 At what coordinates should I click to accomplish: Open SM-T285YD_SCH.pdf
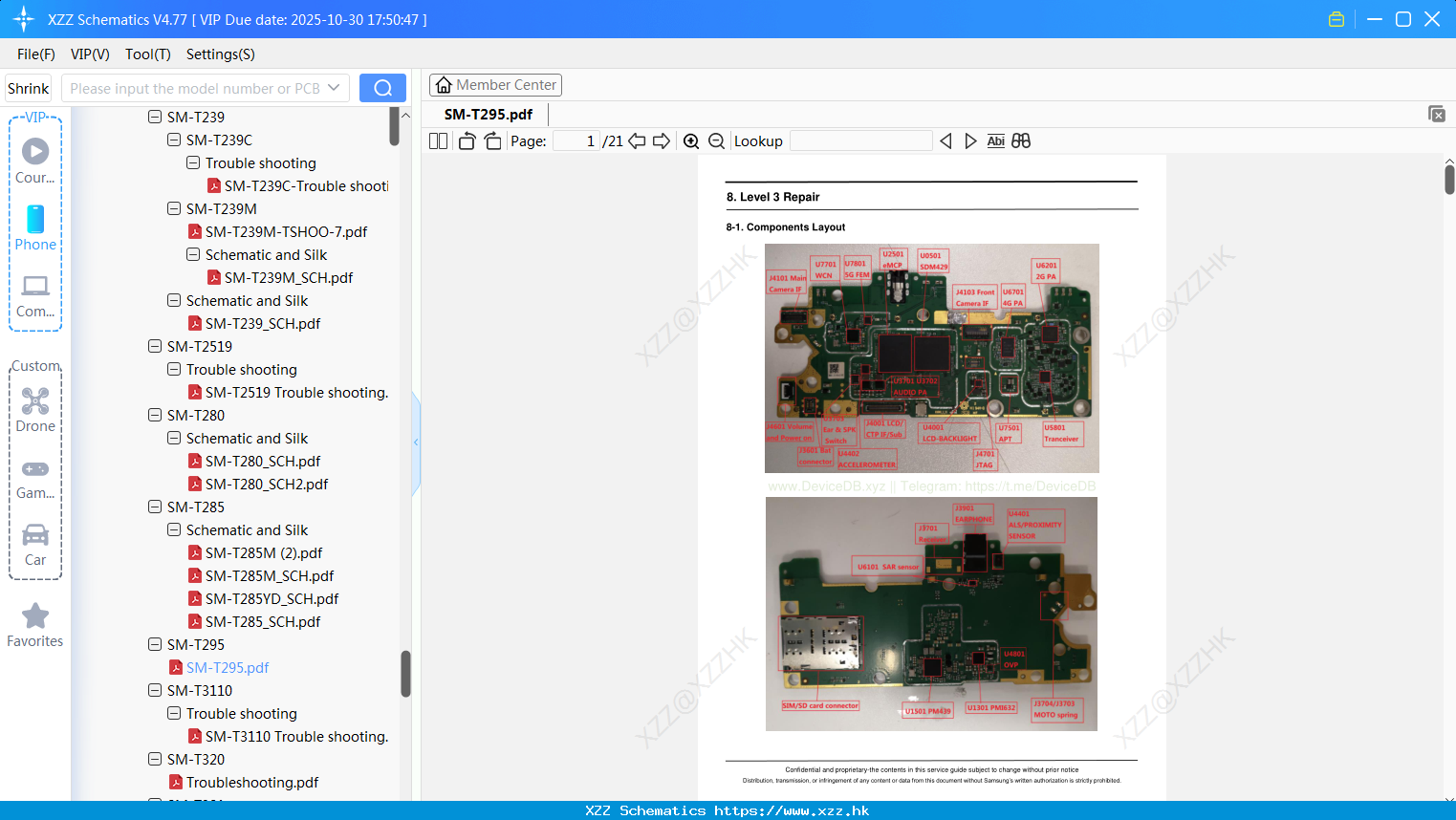[272, 598]
